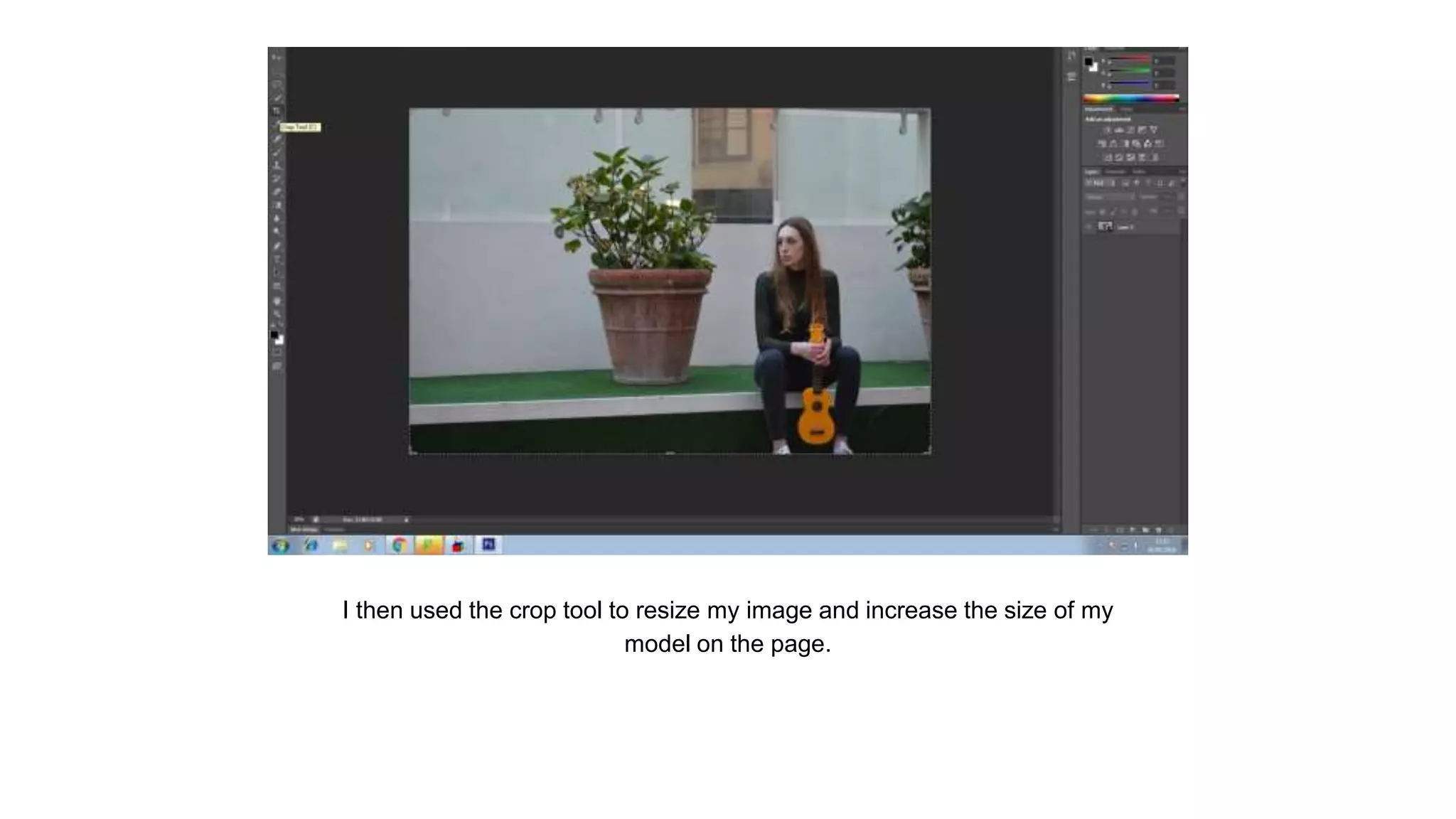1456x819 pixels.
Task: Select the Brush tool
Action: [277, 151]
